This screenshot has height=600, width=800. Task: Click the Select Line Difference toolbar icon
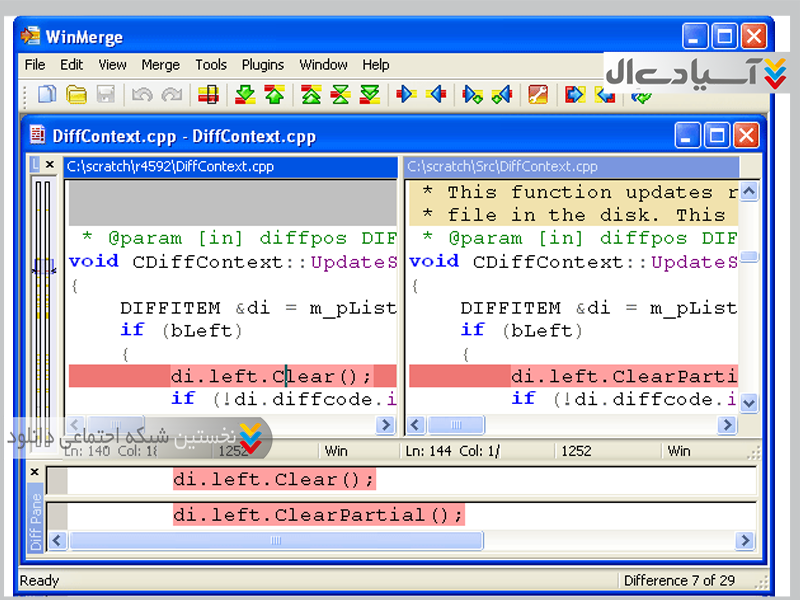208,95
